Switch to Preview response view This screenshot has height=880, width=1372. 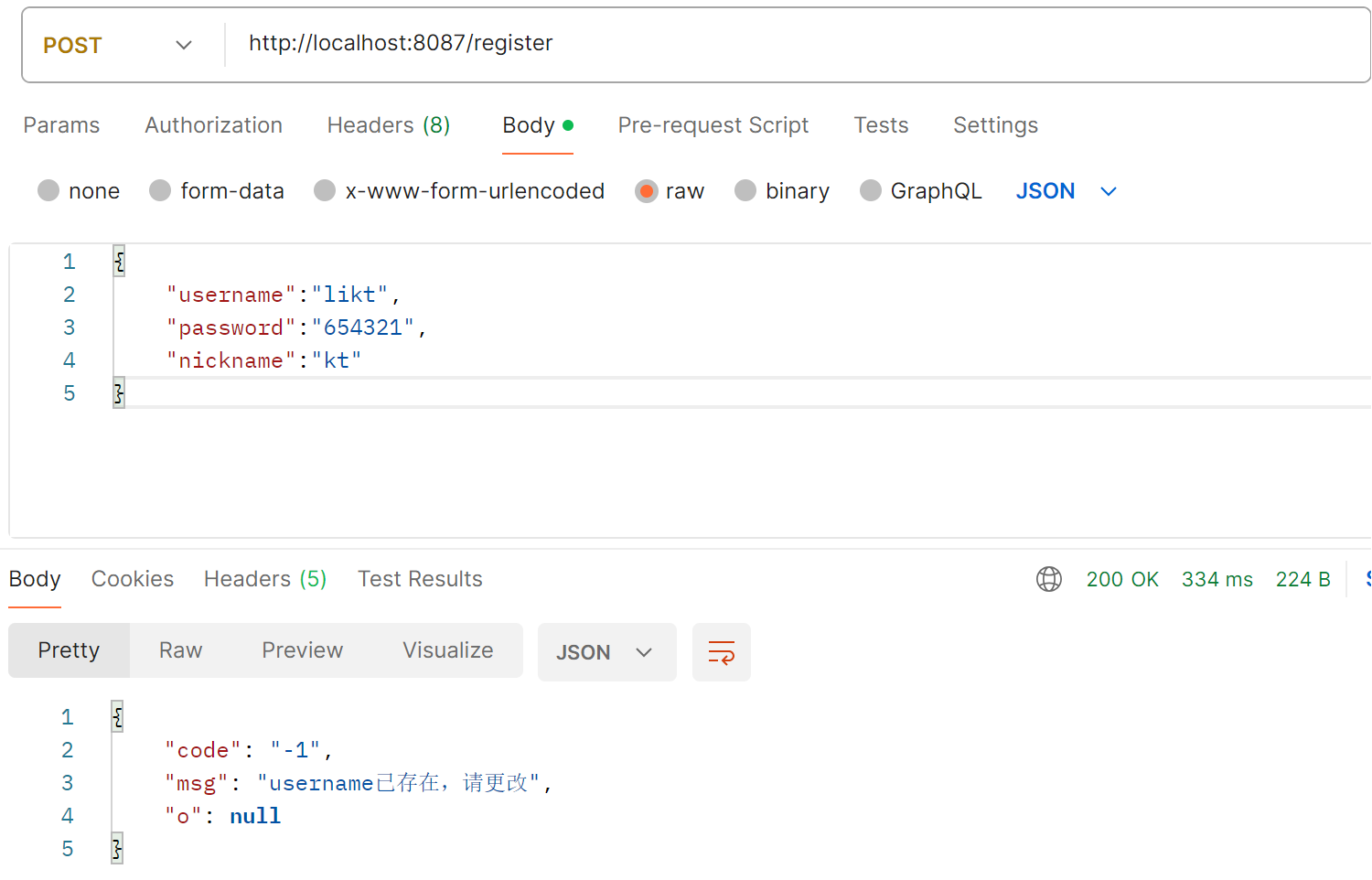coord(302,650)
